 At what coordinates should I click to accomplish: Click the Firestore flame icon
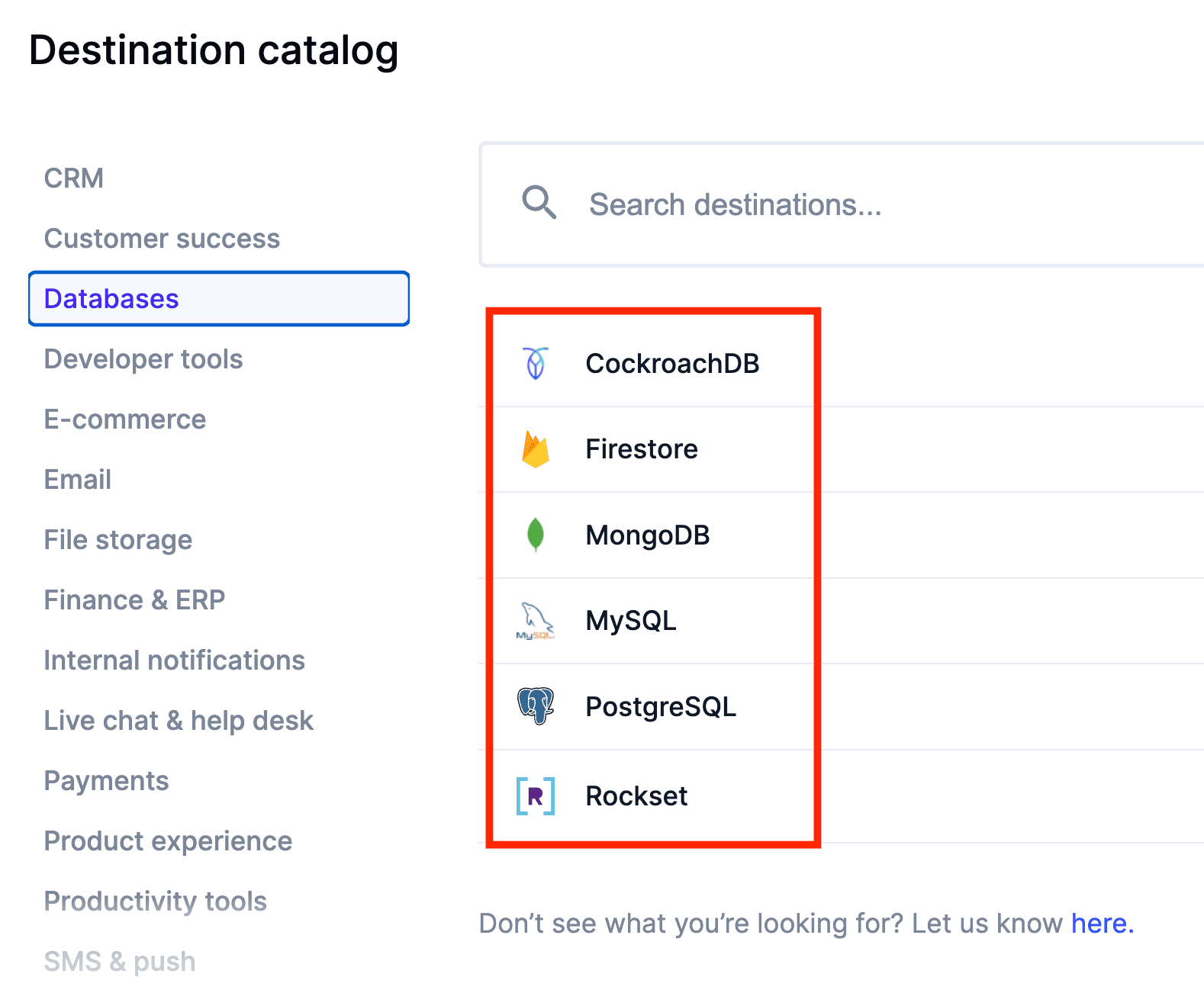pos(536,449)
